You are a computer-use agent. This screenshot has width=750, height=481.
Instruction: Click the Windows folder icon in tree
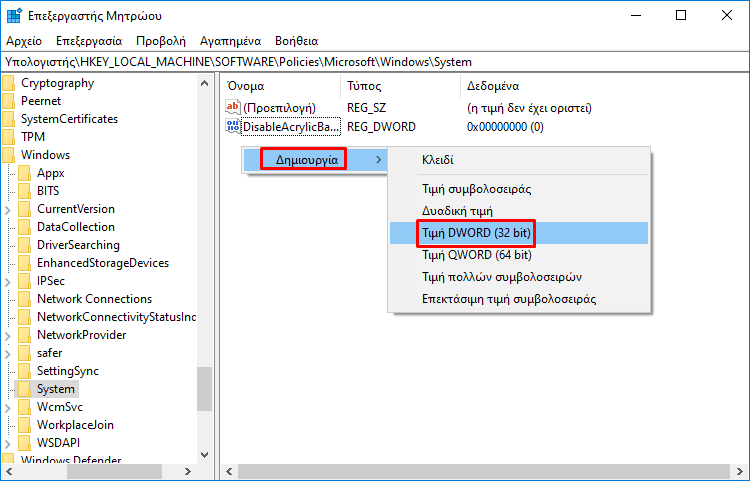8,155
